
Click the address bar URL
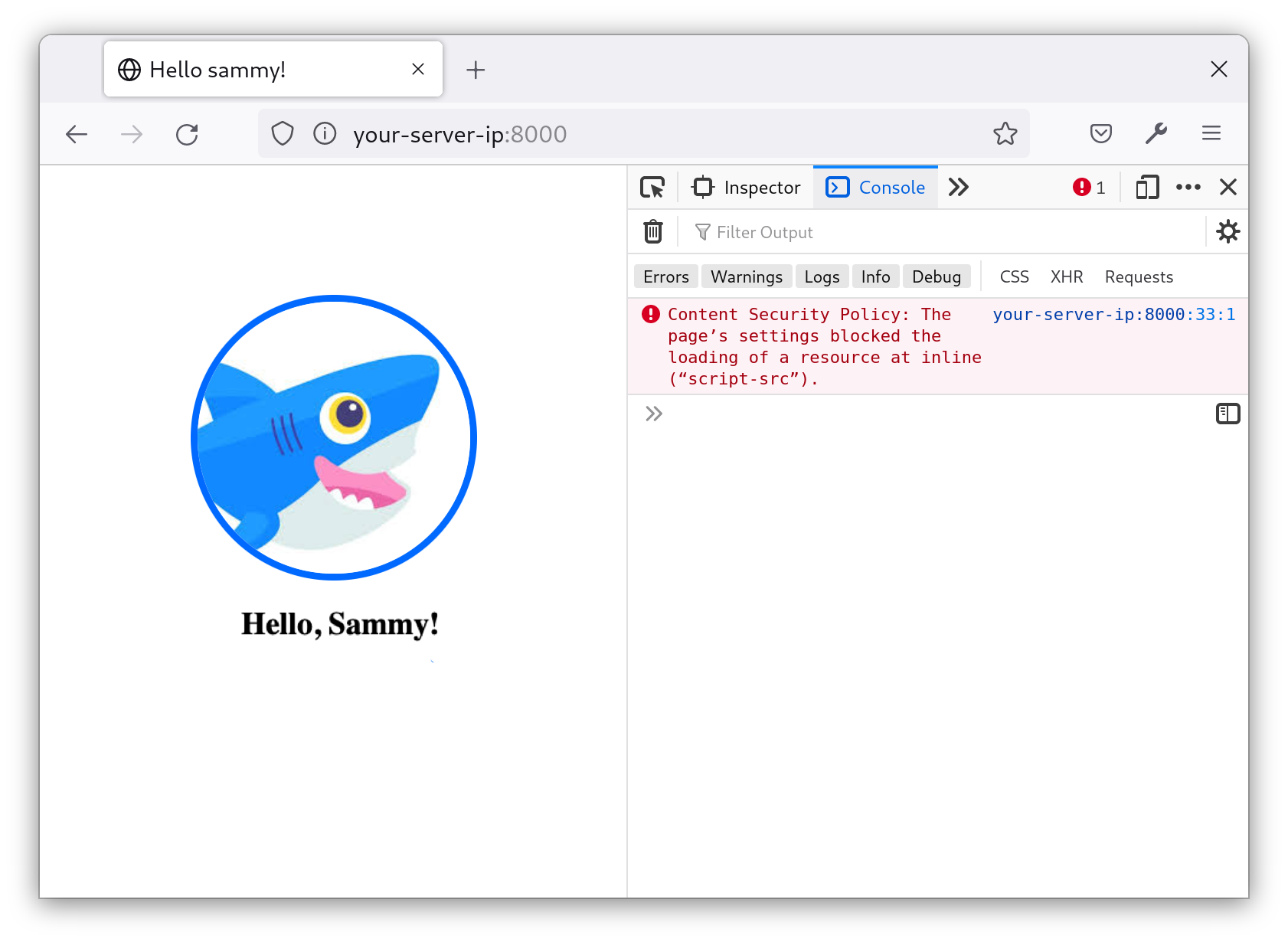(459, 135)
